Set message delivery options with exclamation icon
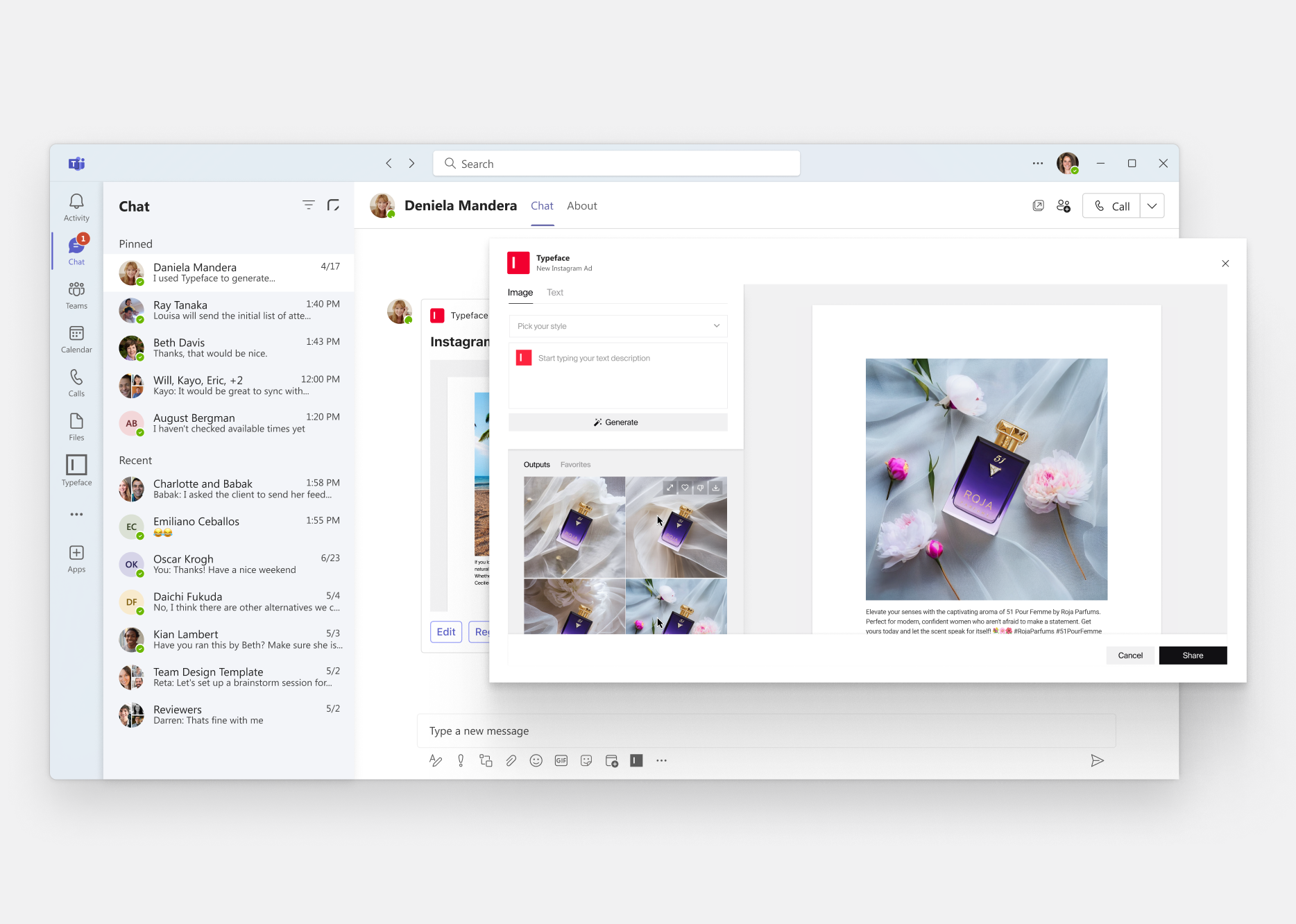The height and width of the screenshot is (924, 1296). 461,761
